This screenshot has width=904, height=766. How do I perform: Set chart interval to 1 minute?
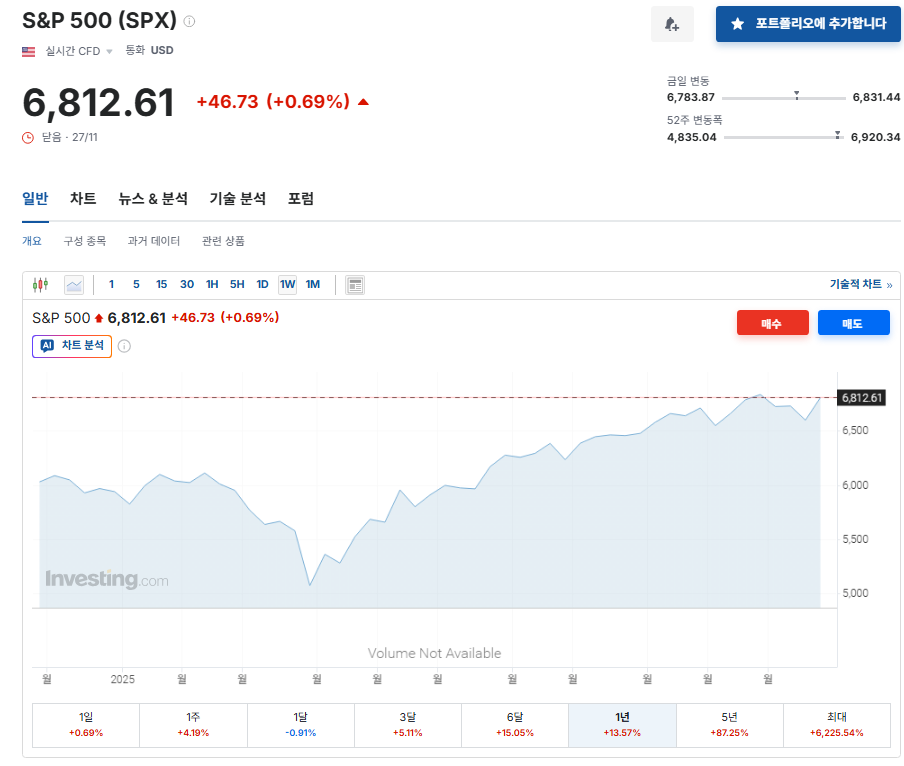coord(111,284)
